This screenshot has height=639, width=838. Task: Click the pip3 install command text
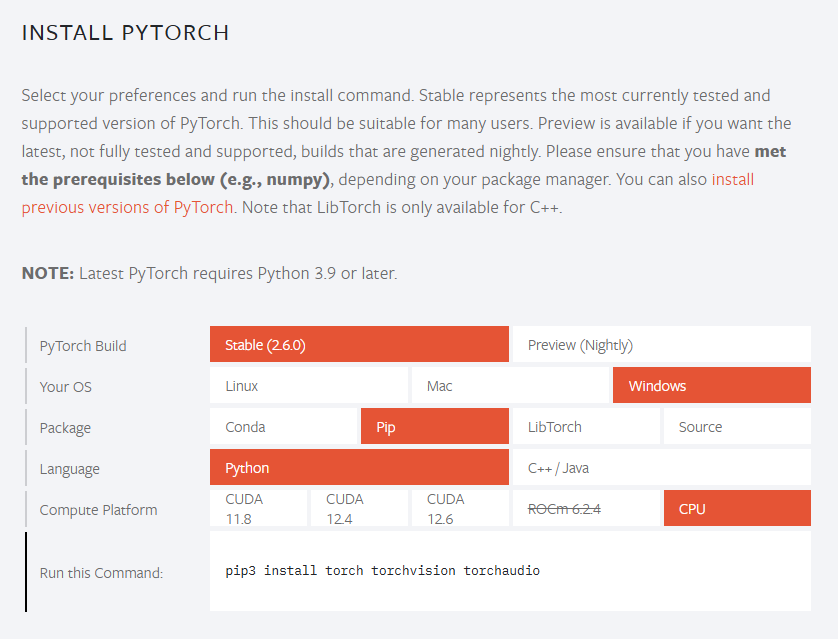tap(383, 571)
